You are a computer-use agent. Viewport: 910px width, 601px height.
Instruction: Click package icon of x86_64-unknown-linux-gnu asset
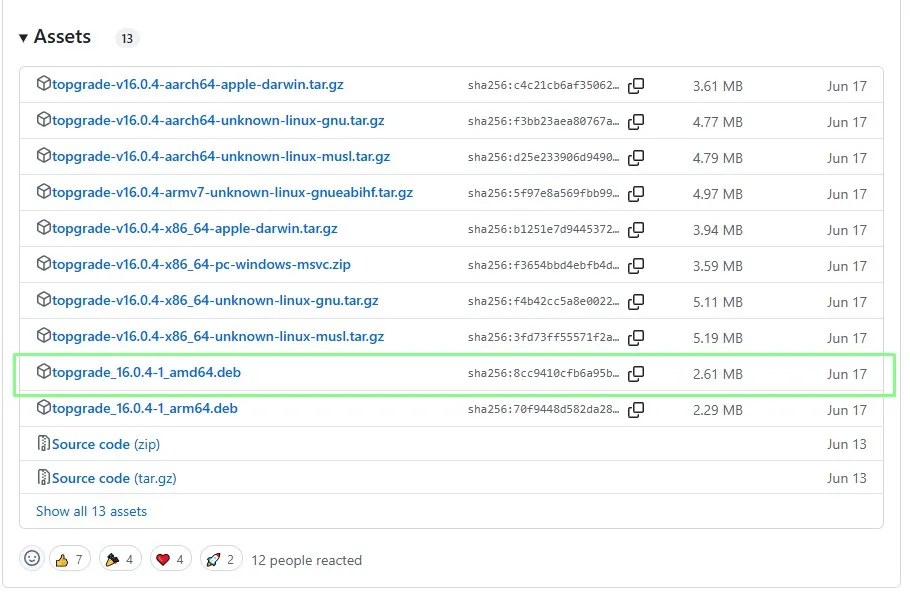(x=44, y=299)
